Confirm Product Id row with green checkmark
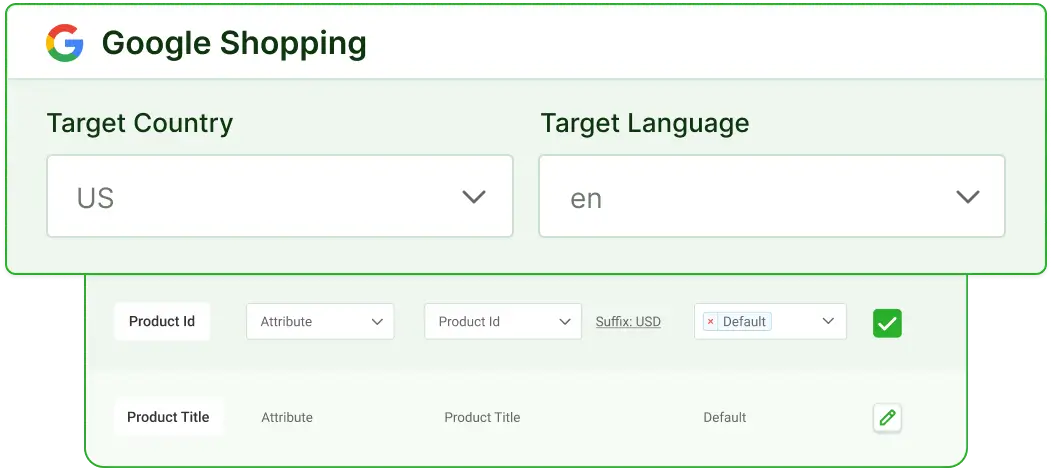The width and height of the screenshot is (1051, 468). click(887, 323)
